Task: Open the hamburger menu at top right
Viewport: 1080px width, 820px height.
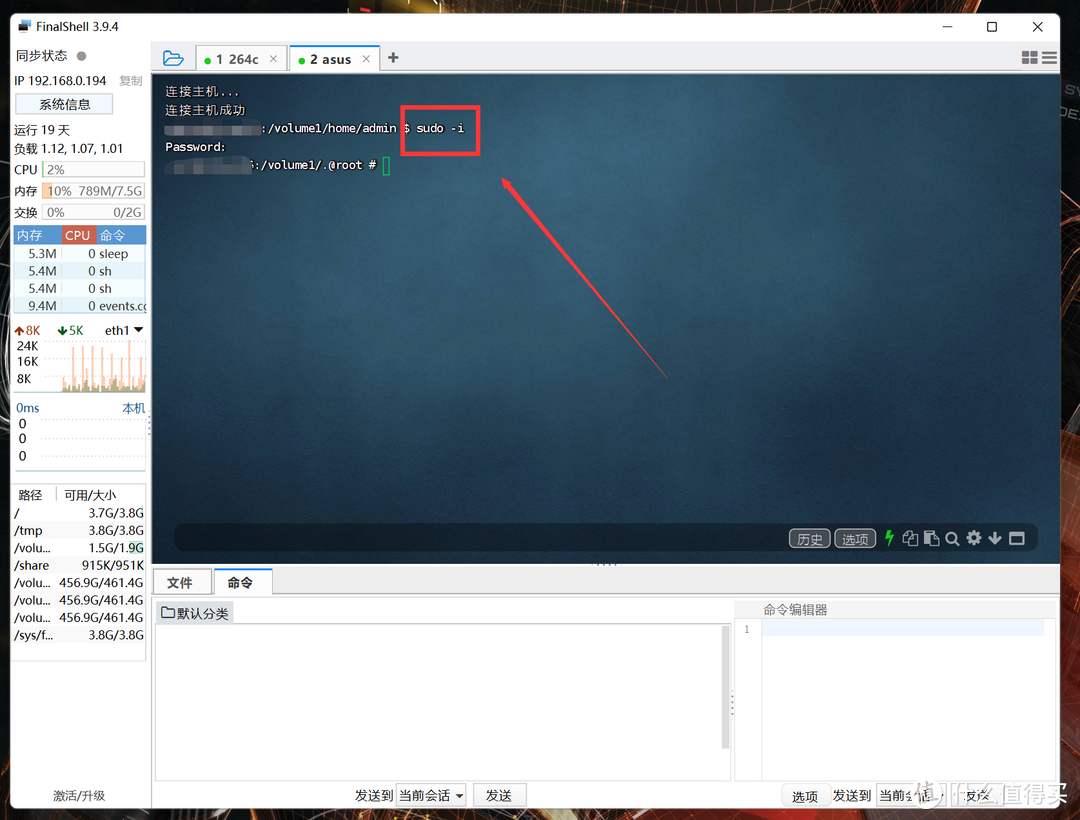Action: 1049,58
